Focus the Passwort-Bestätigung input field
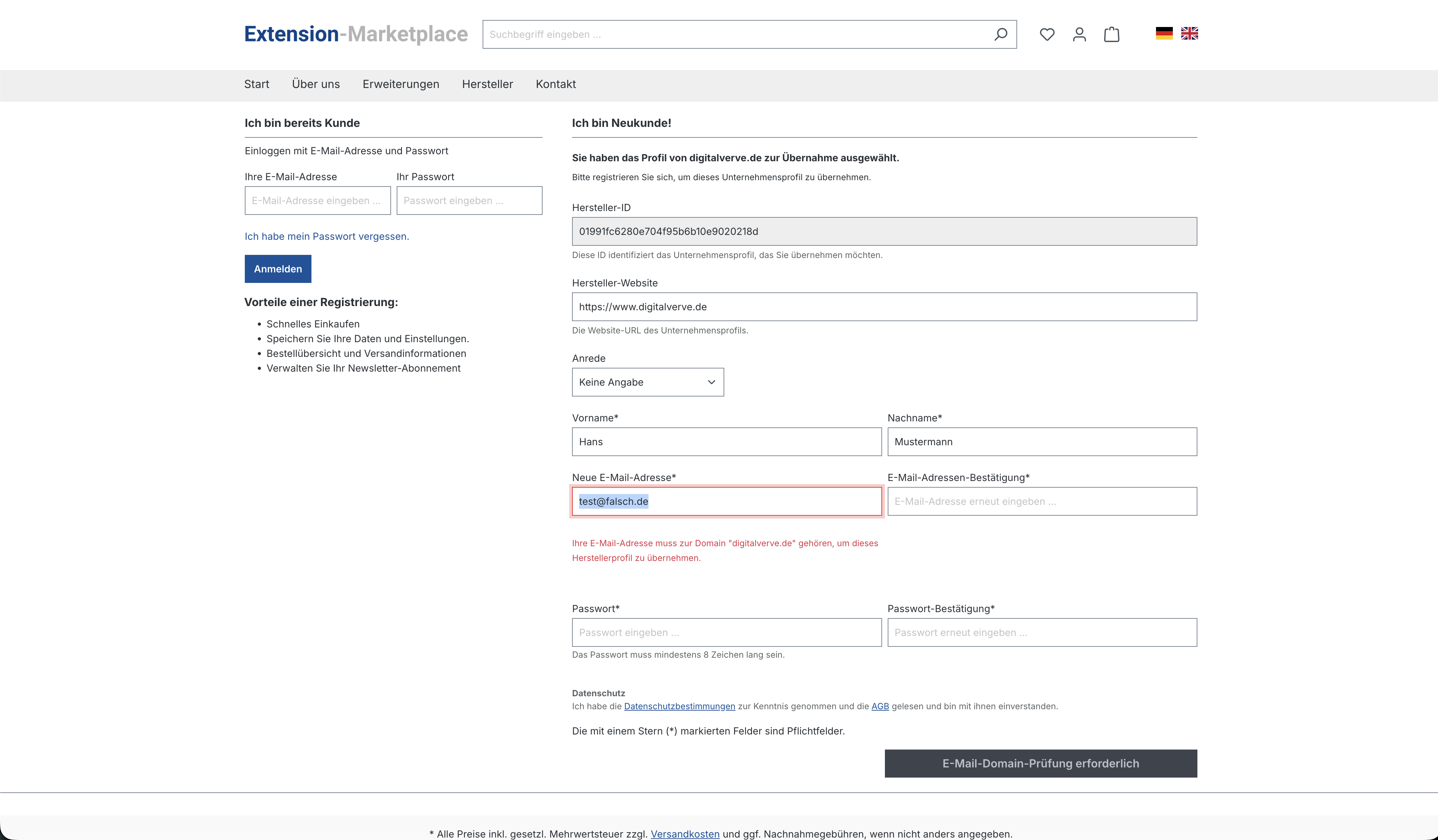The height and width of the screenshot is (840, 1438). 1041,632
